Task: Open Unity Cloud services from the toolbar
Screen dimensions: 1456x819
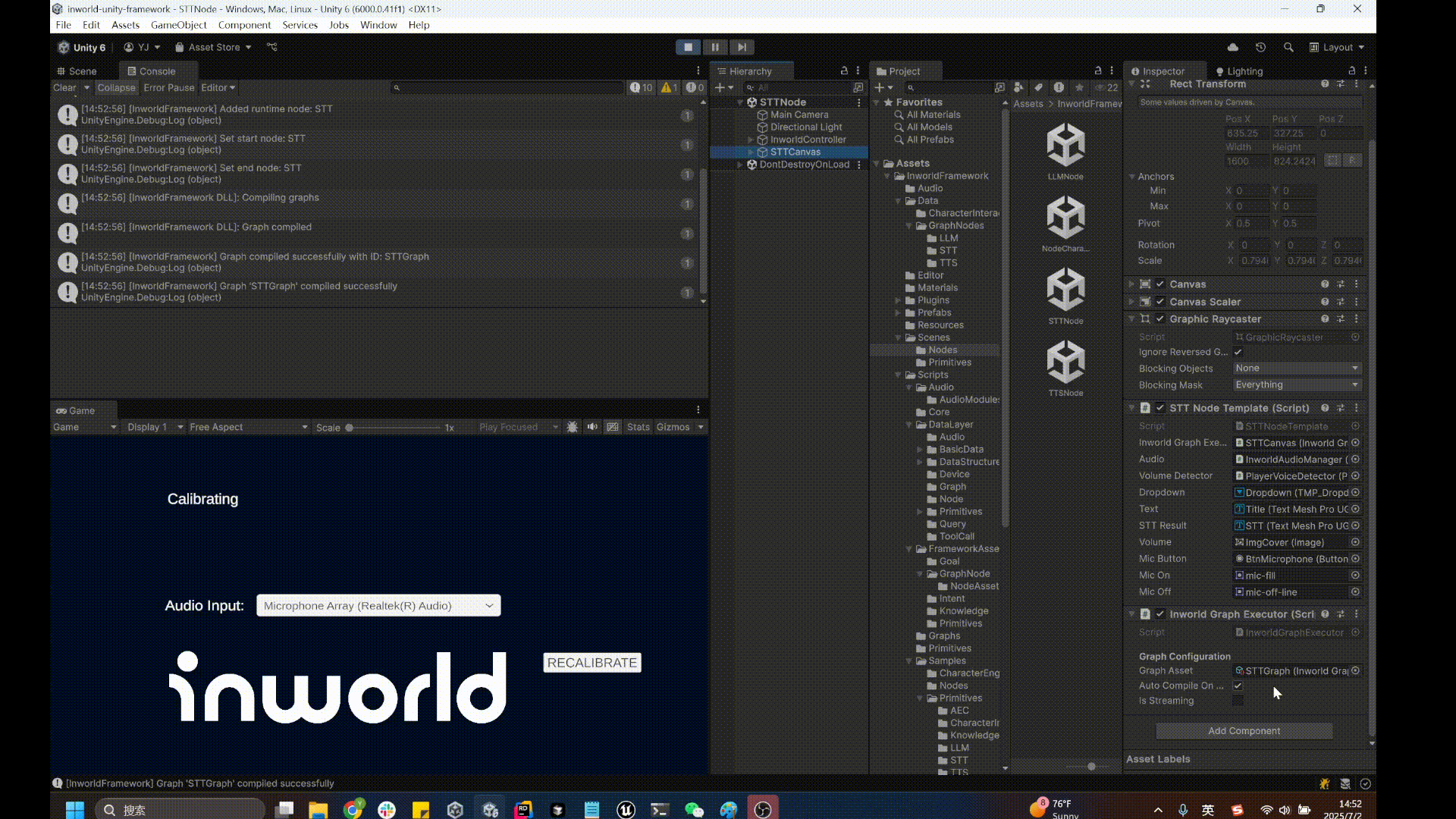Action: [x=1232, y=47]
